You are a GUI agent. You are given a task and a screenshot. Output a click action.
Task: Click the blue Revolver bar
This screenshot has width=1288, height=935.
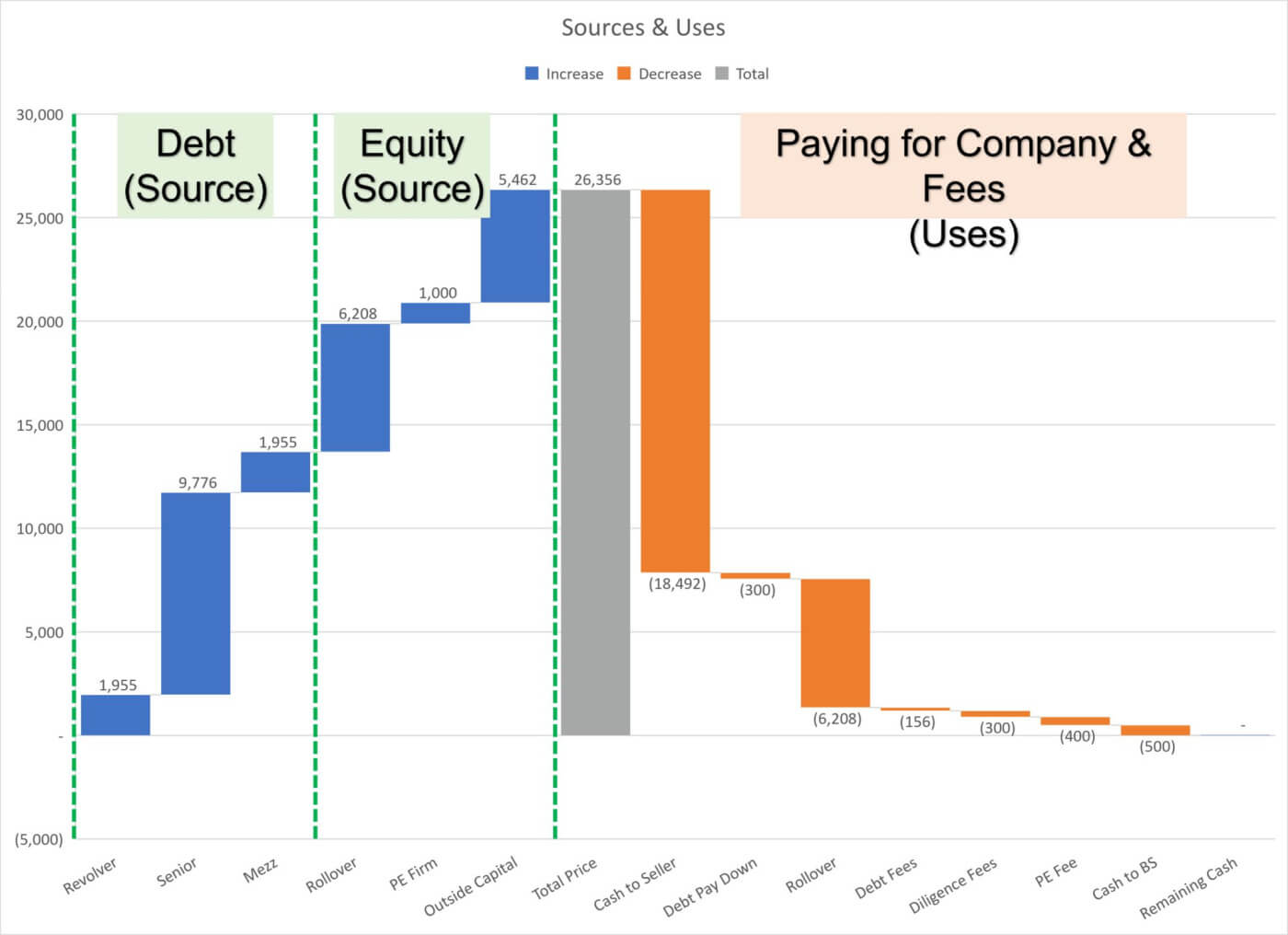115,715
